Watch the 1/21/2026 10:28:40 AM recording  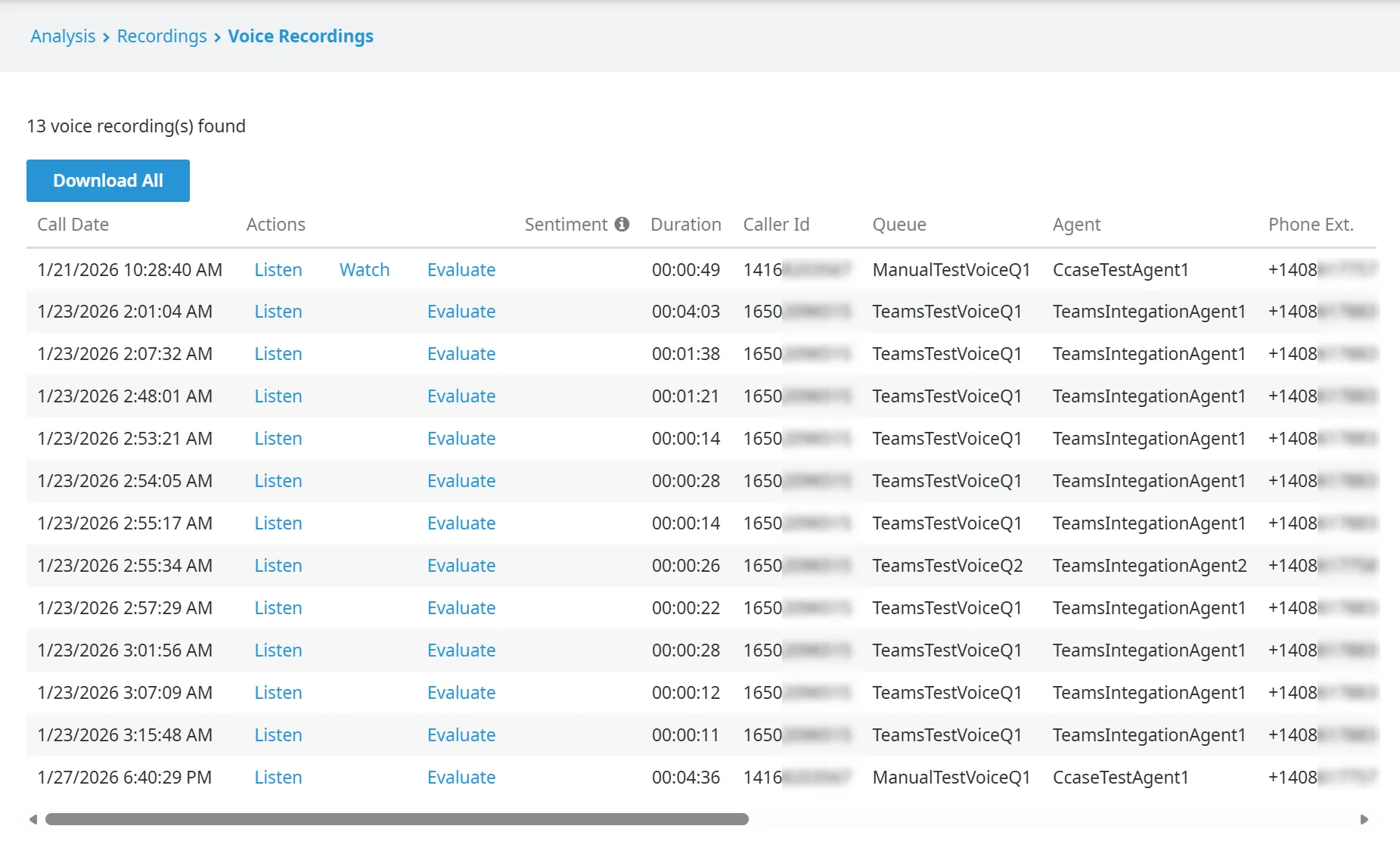(365, 270)
